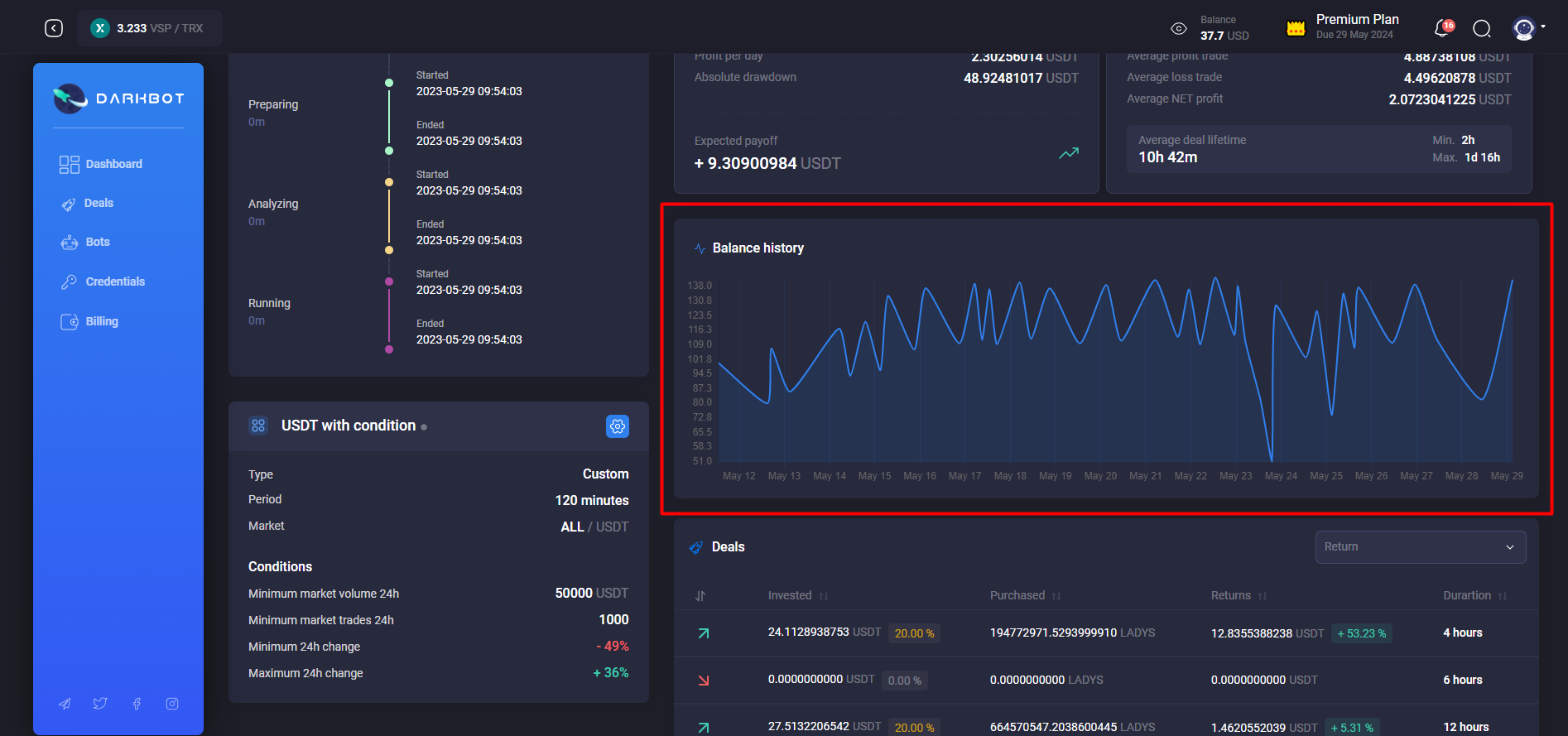1568x736 pixels.
Task: Open settings gear for USDT with condition
Action: tap(617, 426)
